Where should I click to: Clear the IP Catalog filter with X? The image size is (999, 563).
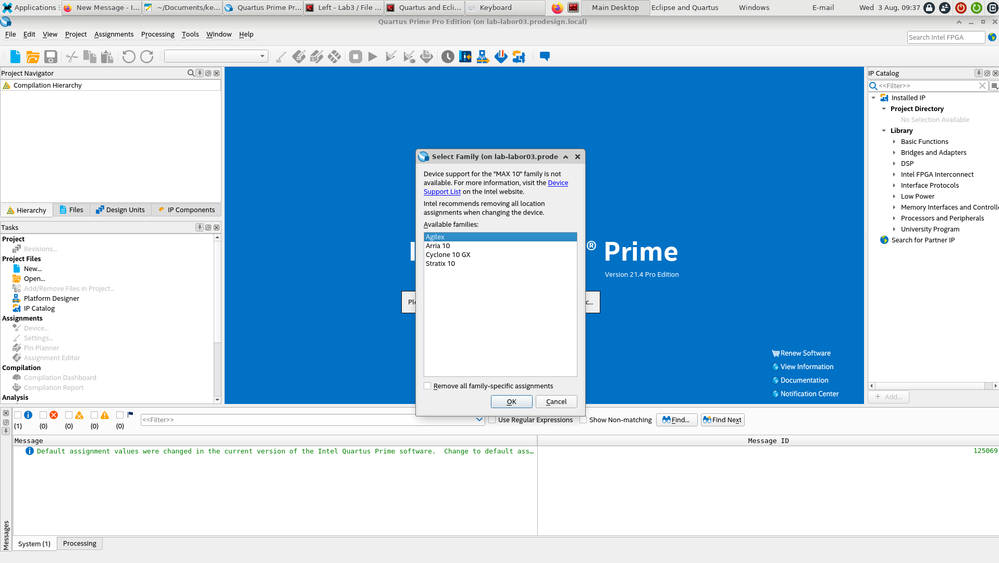(982, 85)
